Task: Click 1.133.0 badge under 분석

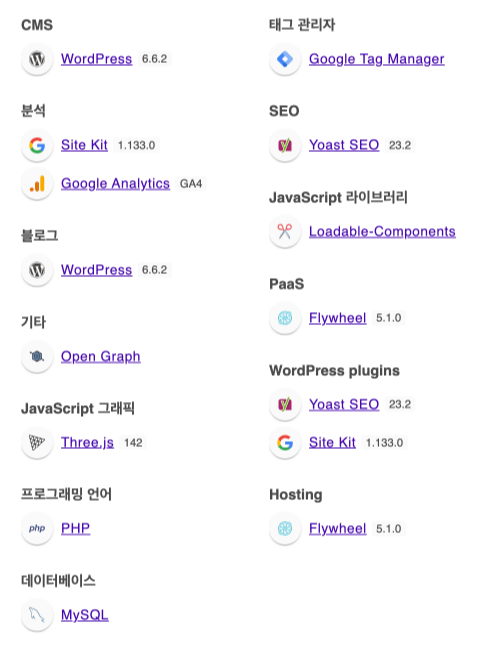Action: pos(136,145)
